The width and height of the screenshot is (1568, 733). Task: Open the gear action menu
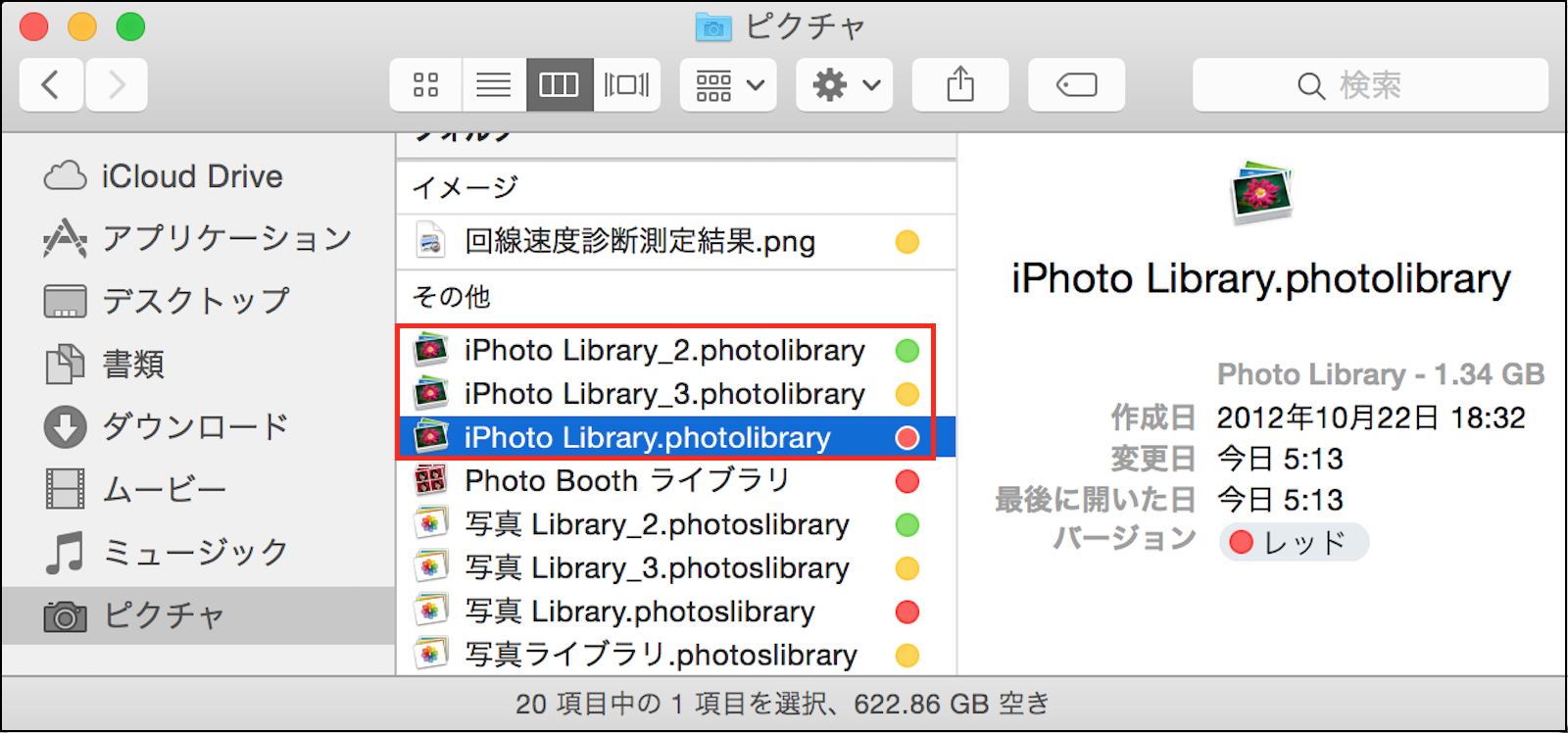tap(845, 85)
